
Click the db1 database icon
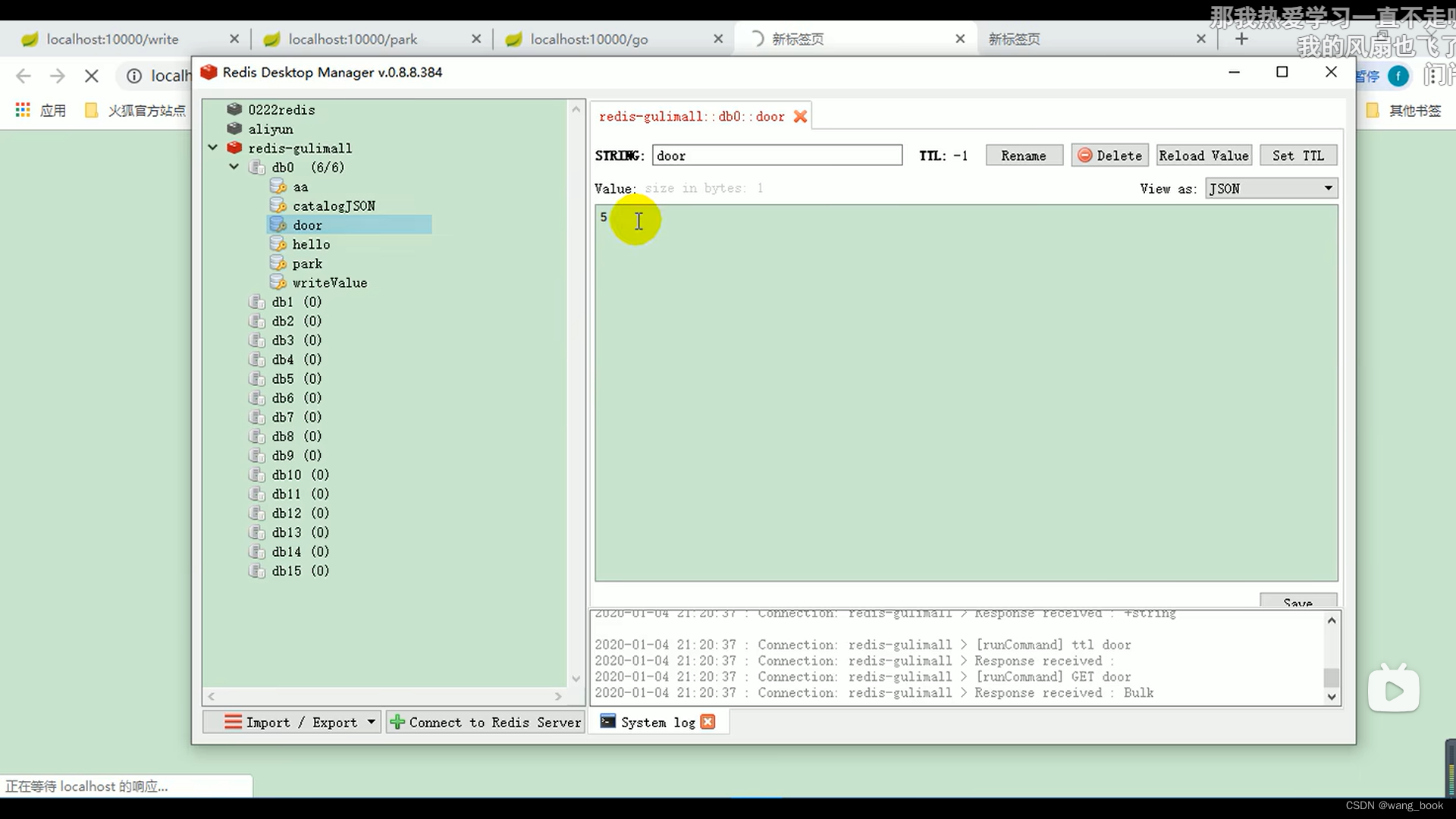pos(257,302)
